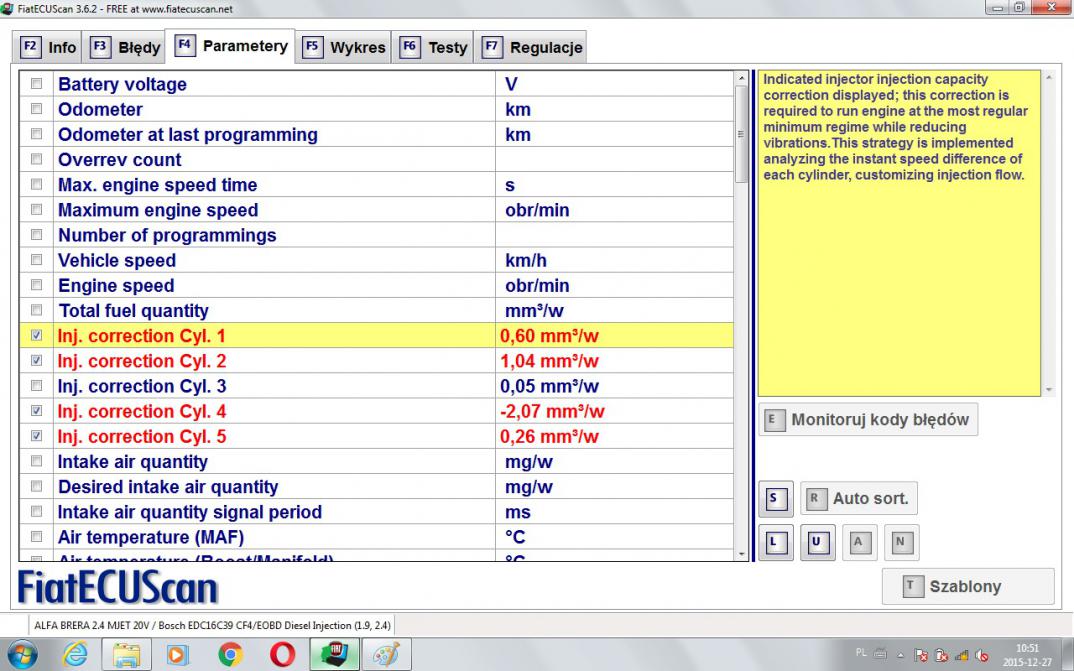Click the U icon button
The image size is (1074, 671).
click(x=815, y=542)
